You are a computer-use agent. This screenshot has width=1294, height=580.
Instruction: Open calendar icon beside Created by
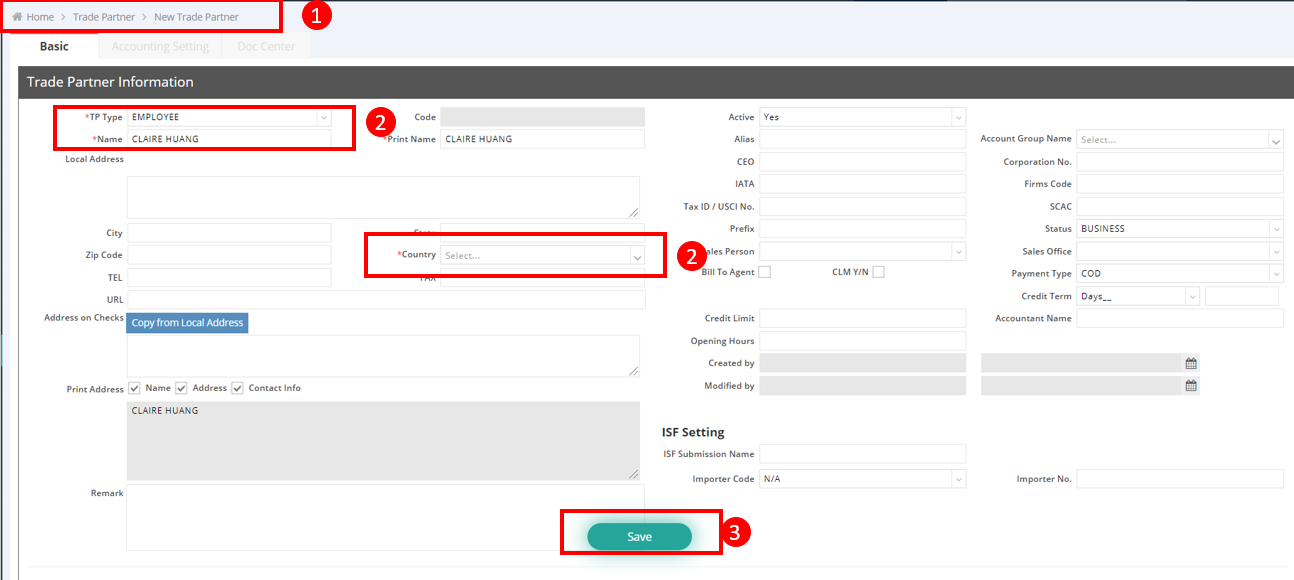tap(1191, 363)
